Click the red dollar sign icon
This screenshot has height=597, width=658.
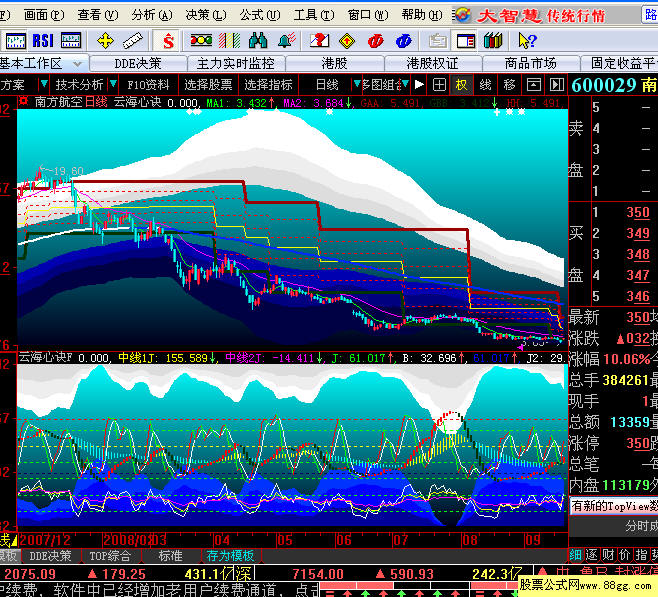click(168, 41)
